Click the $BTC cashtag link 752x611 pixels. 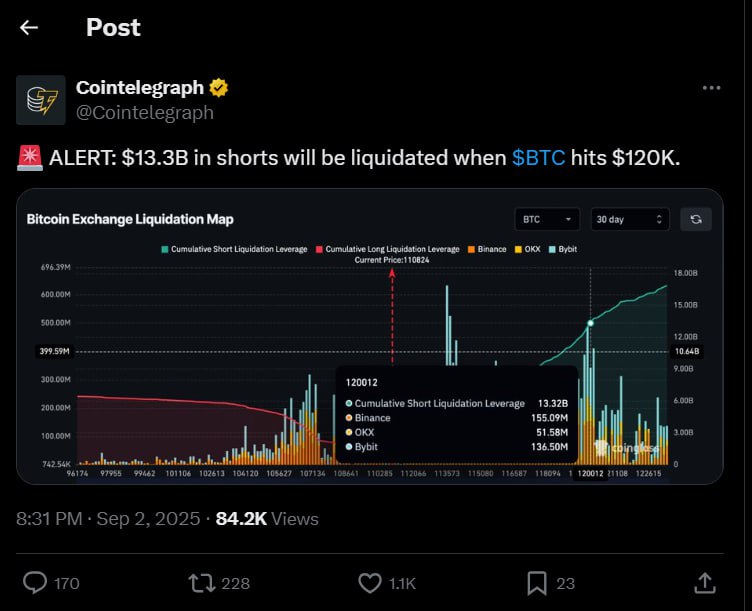[x=538, y=158]
